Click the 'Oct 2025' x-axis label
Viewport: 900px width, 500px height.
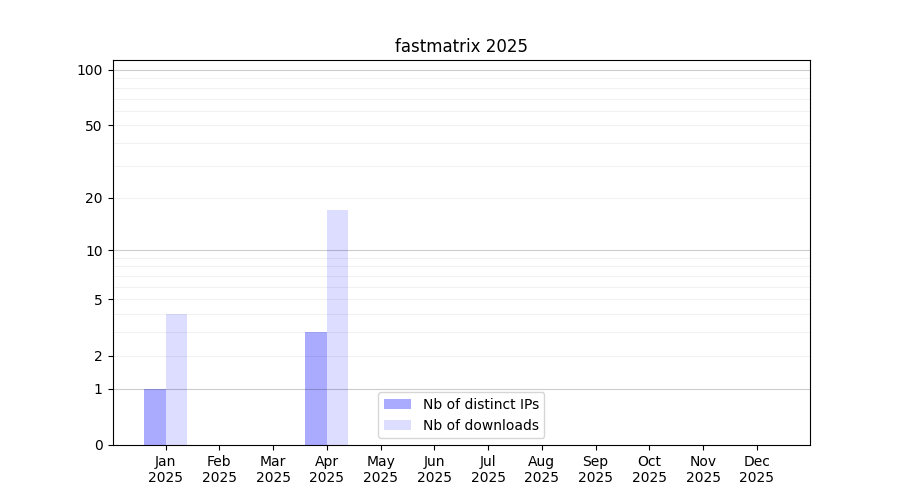[649, 469]
